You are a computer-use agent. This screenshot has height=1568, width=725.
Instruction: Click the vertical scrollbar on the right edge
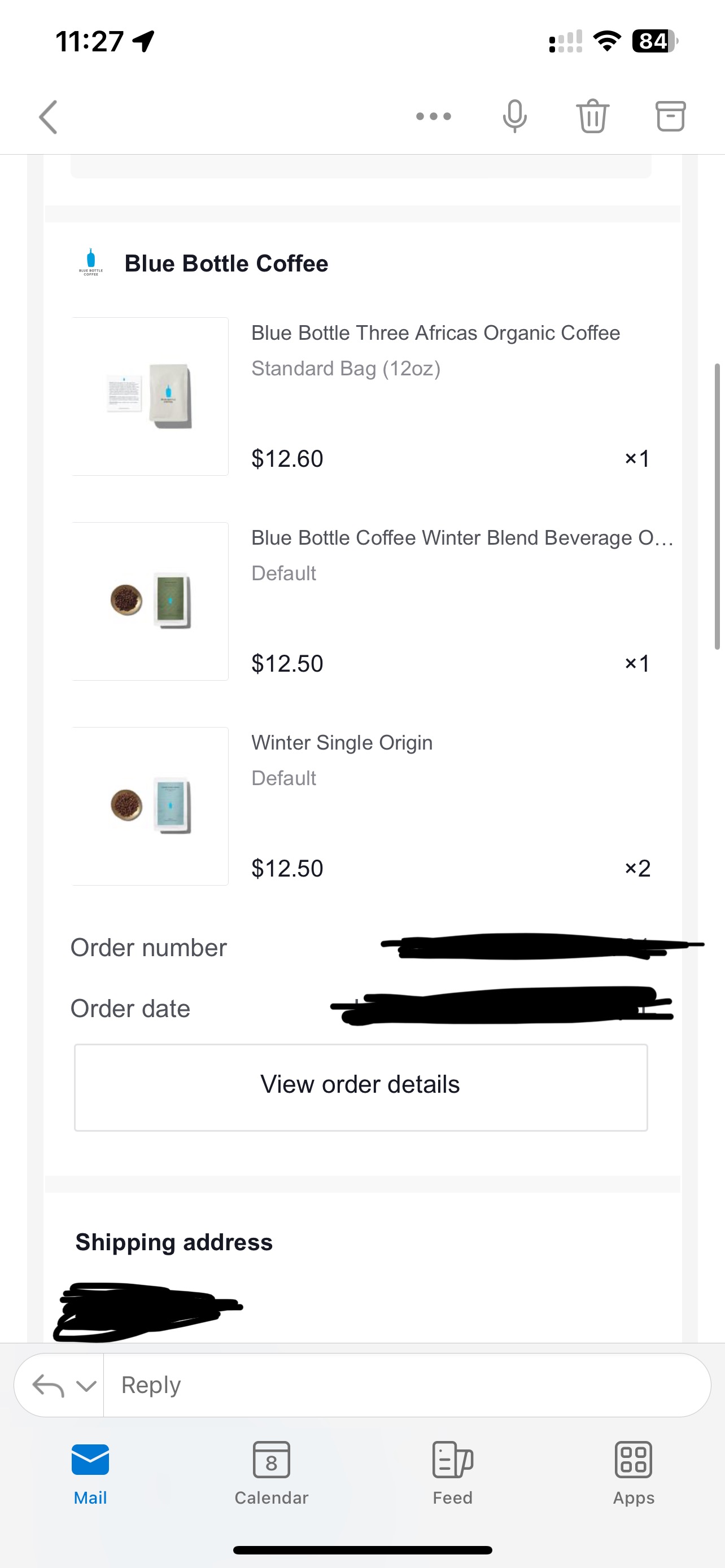[x=718, y=506]
